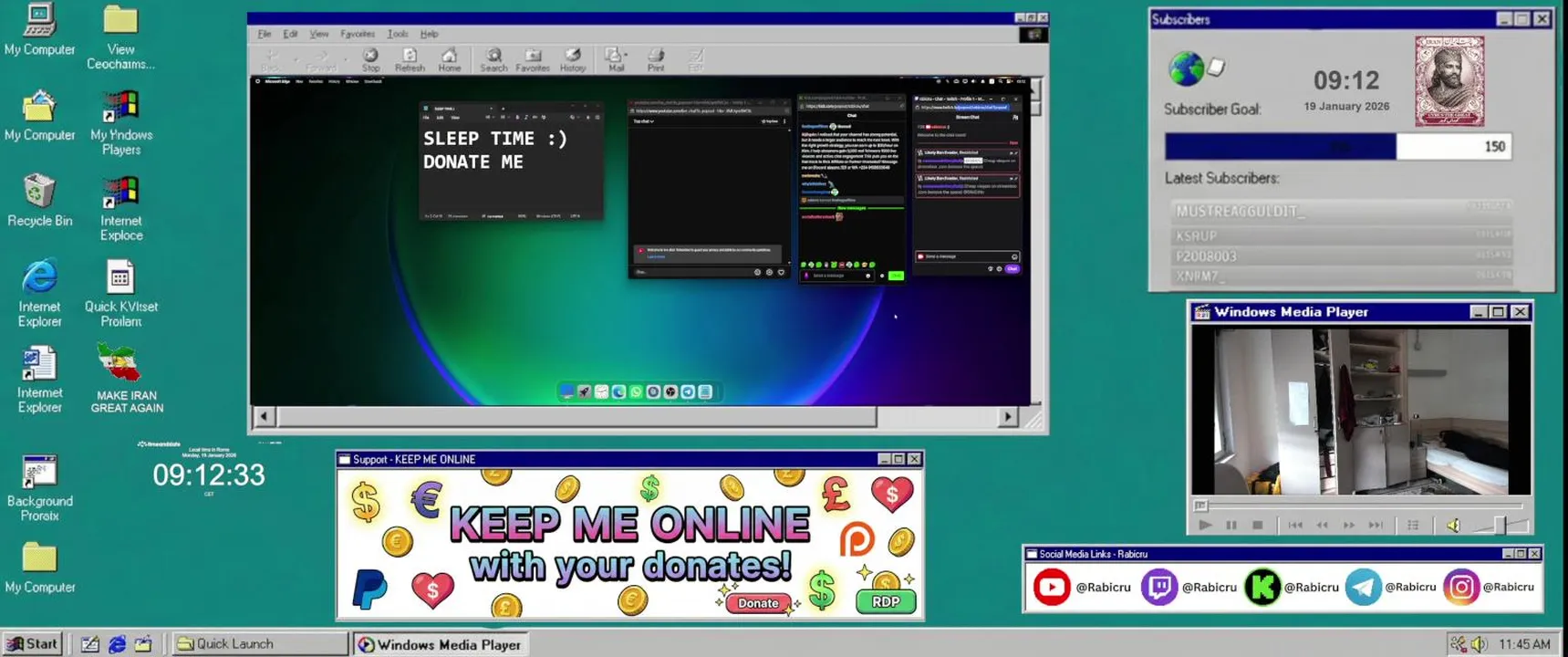This screenshot has width=1568, height=657.
Task: Open the Twitch @Rabicru link
Action: point(1189,588)
